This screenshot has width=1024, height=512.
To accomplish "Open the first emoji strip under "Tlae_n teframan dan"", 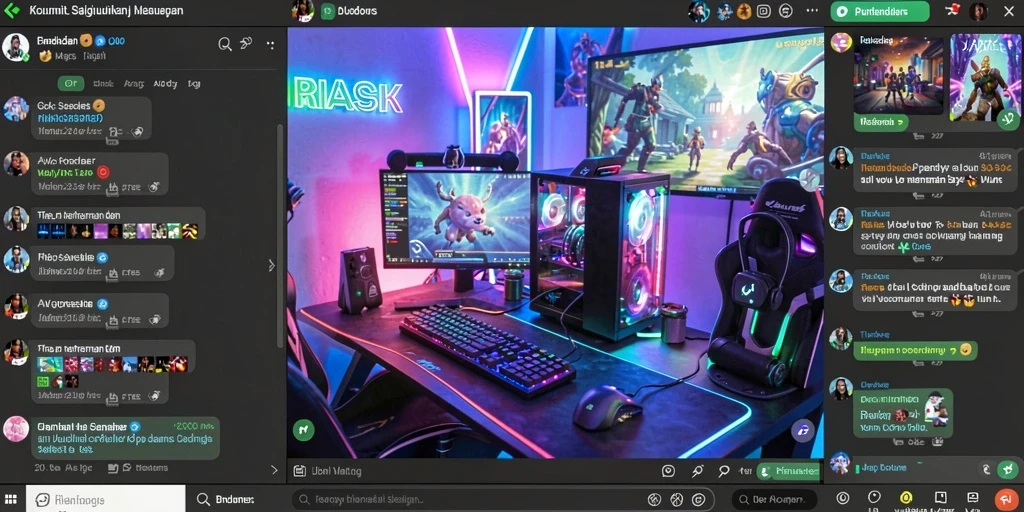I will [118, 231].
